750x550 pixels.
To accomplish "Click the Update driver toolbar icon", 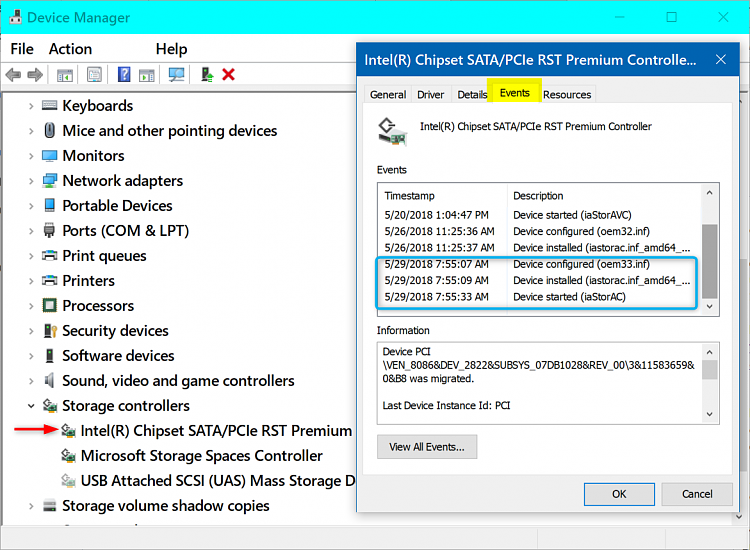I will point(207,75).
